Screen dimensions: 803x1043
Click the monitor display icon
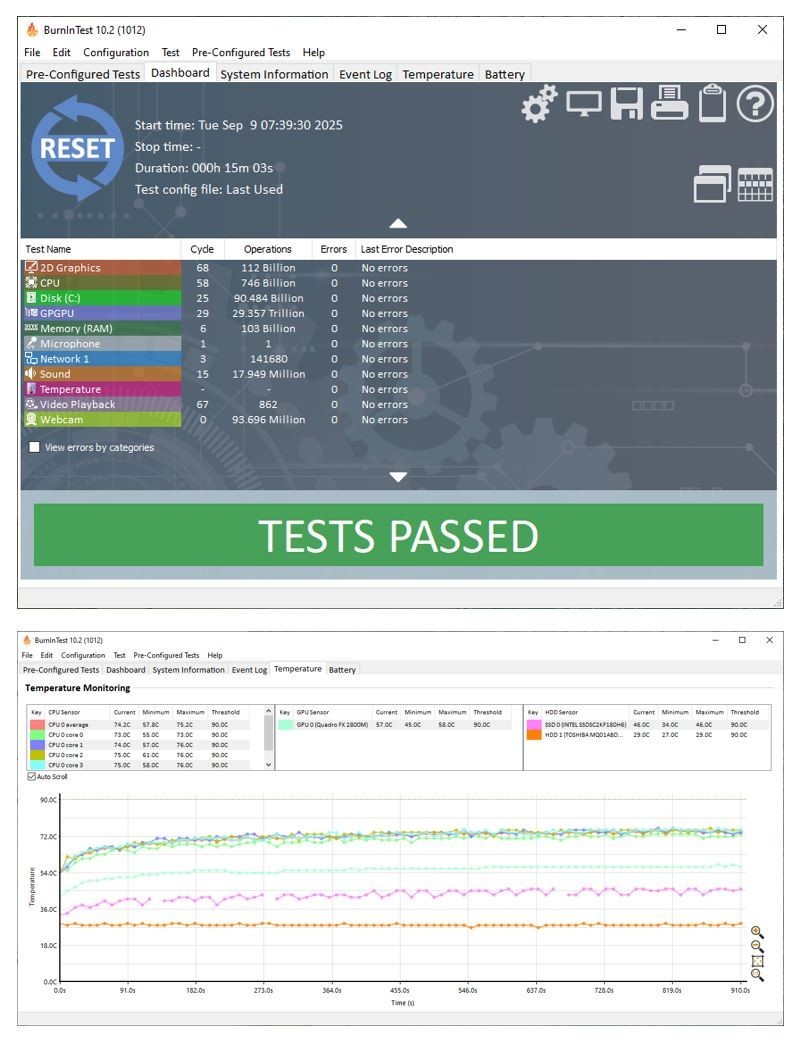[x=583, y=104]
